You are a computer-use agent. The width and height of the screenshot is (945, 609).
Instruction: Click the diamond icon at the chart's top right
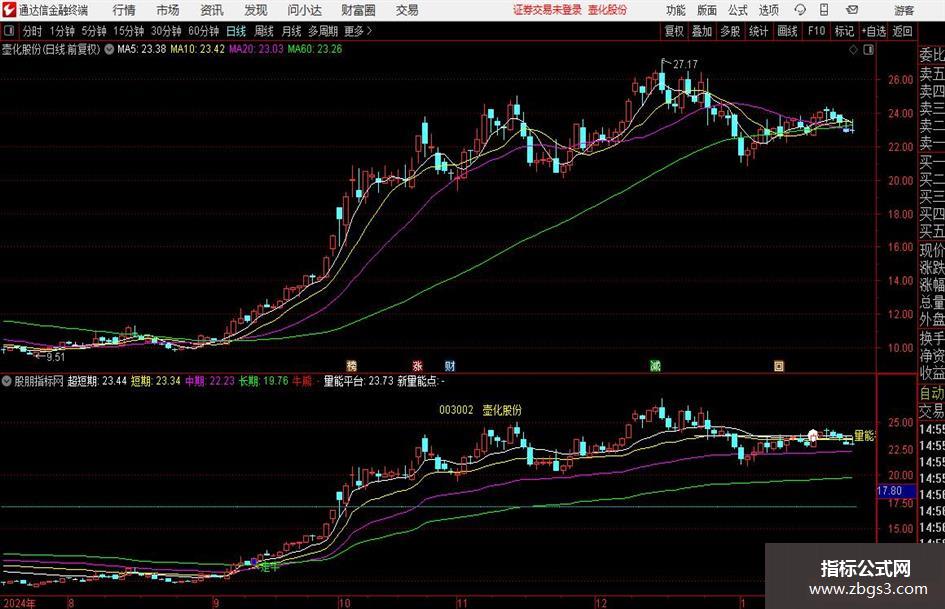point(853,50)
